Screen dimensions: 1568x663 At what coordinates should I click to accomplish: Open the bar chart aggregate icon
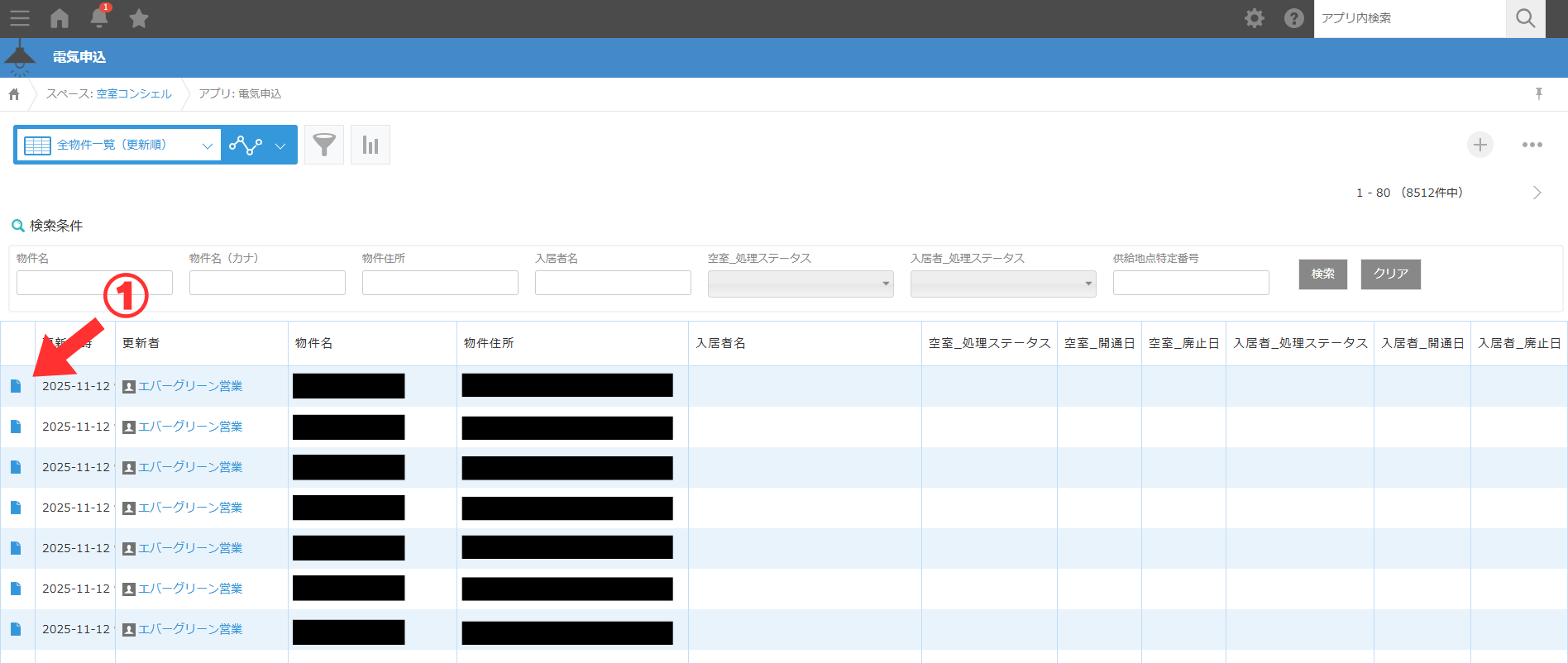pyautogui.click(x=370, y=145)
